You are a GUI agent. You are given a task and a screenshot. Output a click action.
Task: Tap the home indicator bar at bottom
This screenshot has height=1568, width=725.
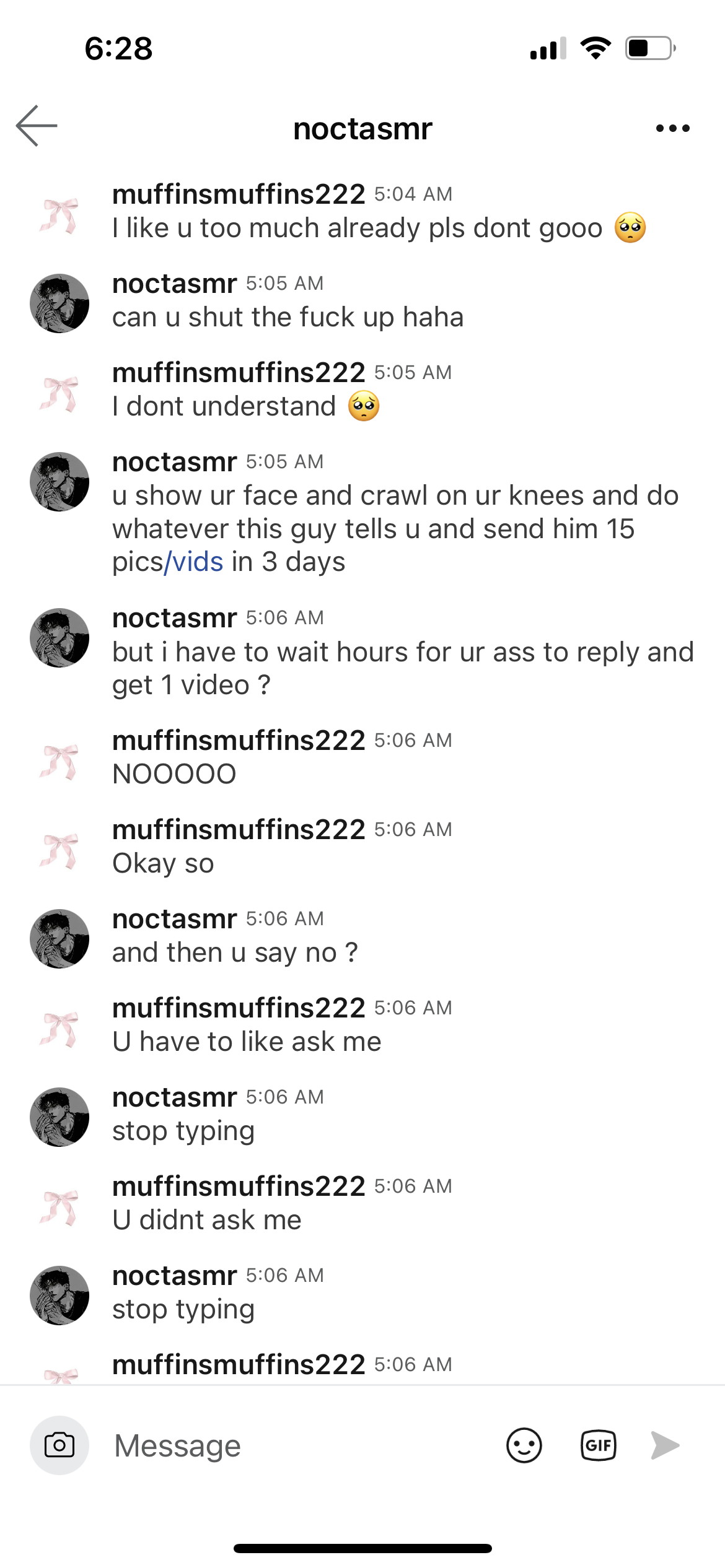pyautogui.click(x=362, y=1548)
